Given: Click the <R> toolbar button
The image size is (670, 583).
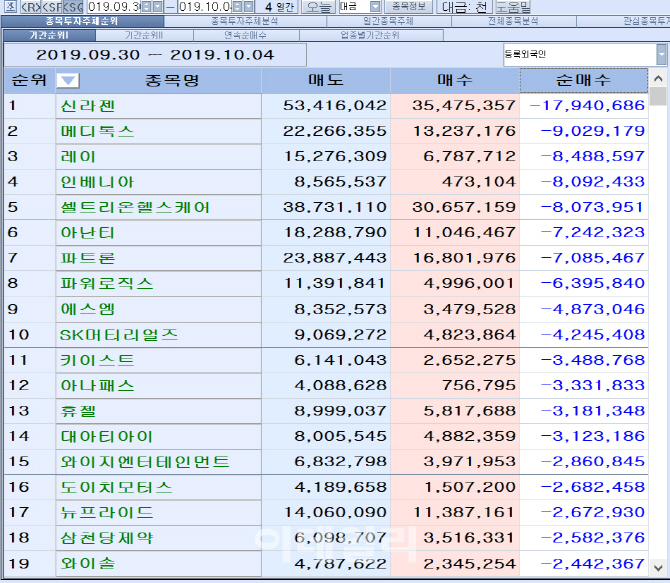Looking at the screenshot, I should (31, 7).
